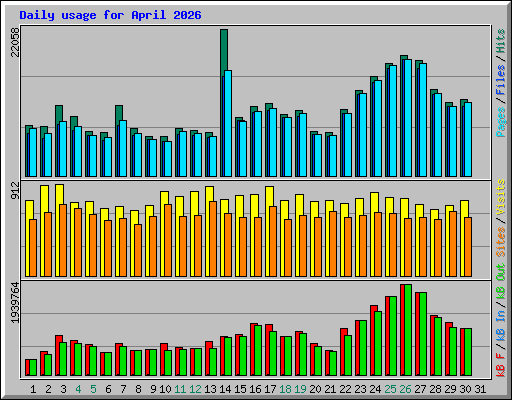Click day label 27 on the x-axis
This screenshot has width=512, height=400.
[x=420, y=389]
